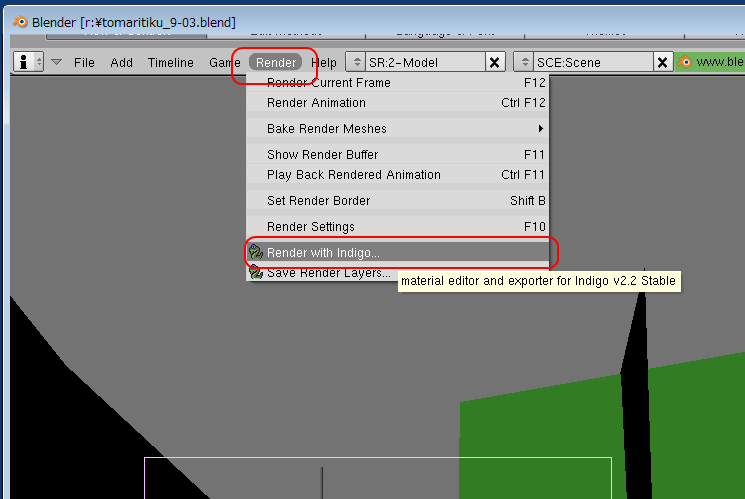Image resolution: width=745 pixels, height=499 pixels.
Task: Choose Render Current Frame
Action: coord(398,83)
